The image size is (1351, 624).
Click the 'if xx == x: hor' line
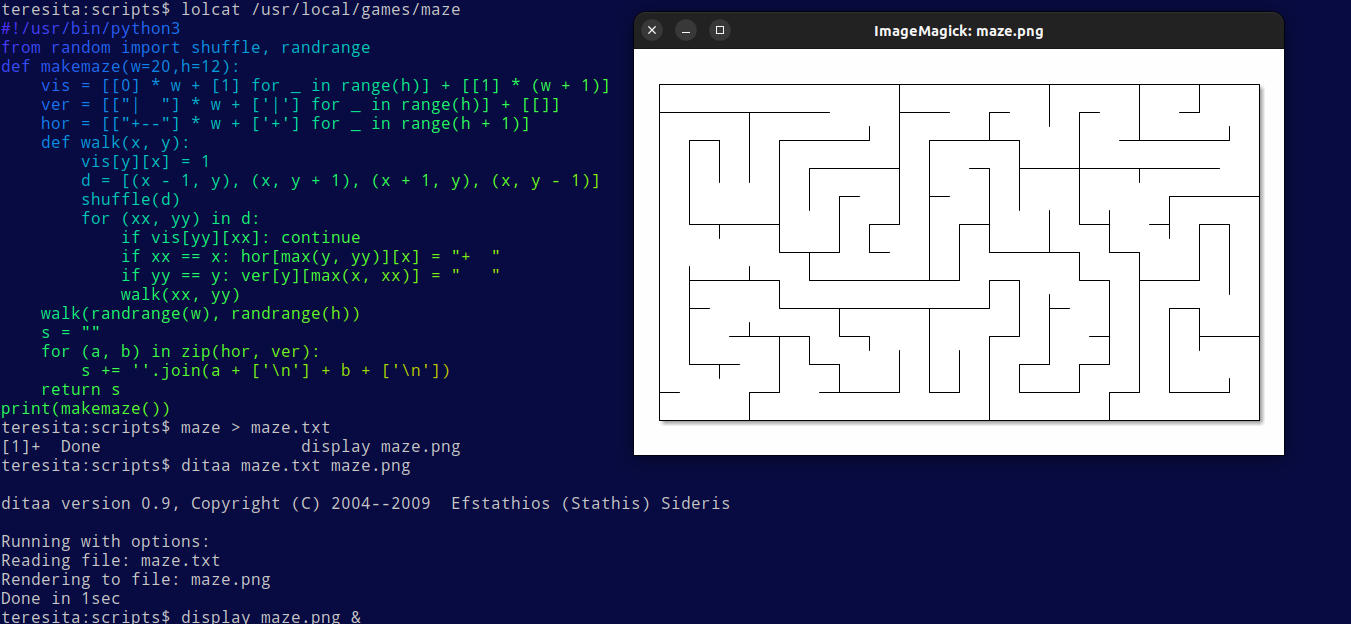point(310,257)
